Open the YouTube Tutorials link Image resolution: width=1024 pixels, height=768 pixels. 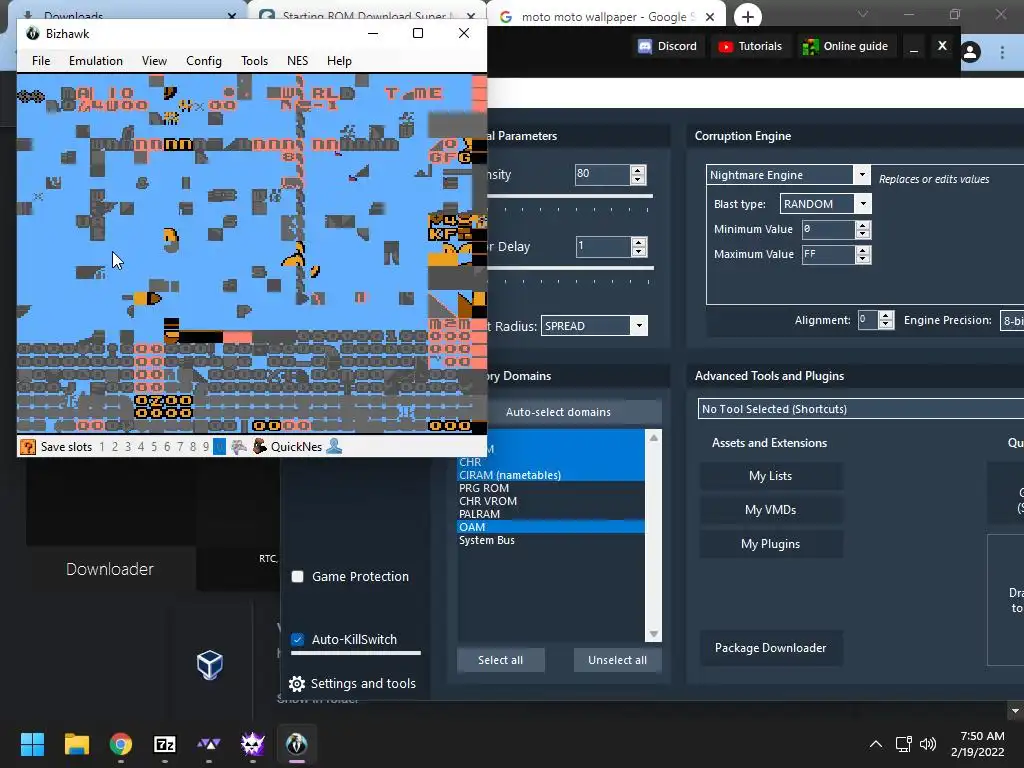click(x=750, y=46)
